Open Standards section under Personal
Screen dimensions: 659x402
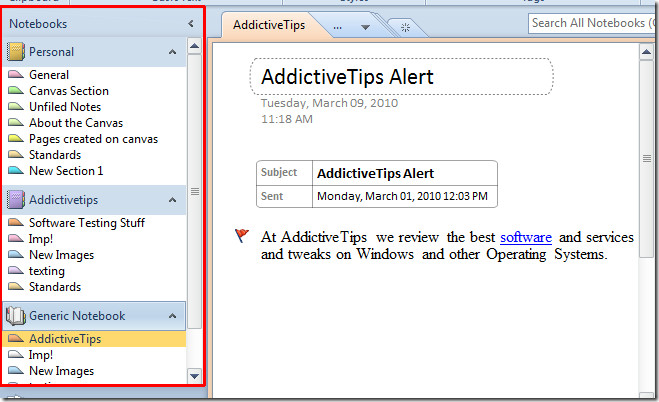point(55,155)
